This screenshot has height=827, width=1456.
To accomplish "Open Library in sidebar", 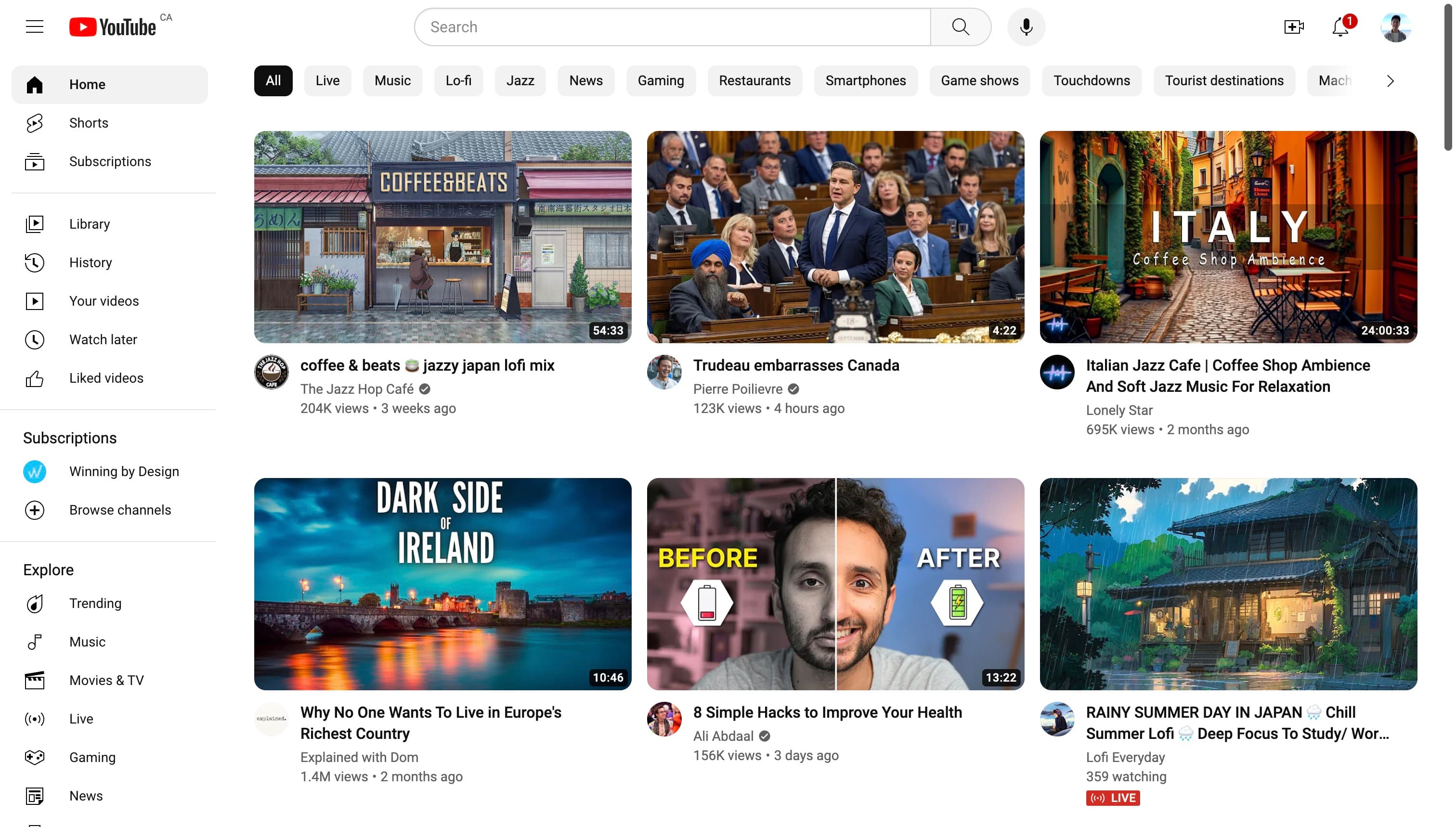I will [110, 224].
